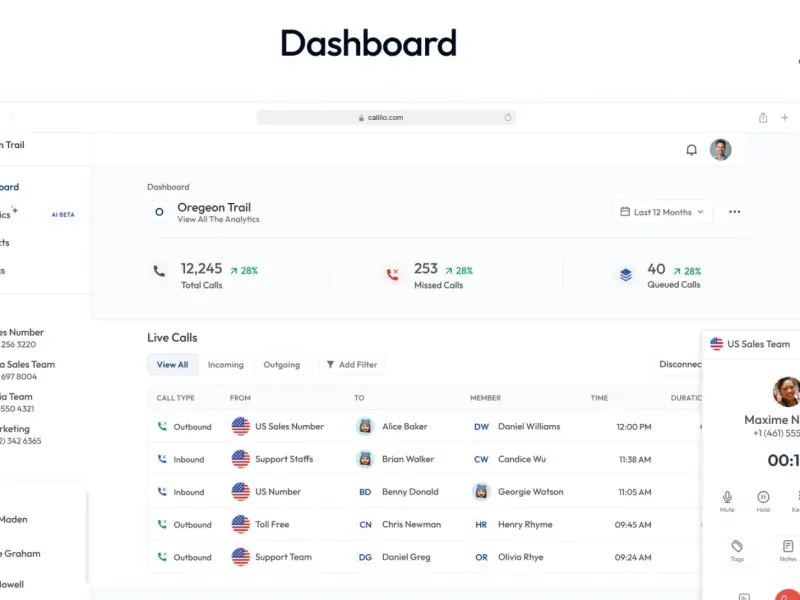Screen dimensions: 800x600
Task: Open the user profile avatar
Action: click(720, 149)
